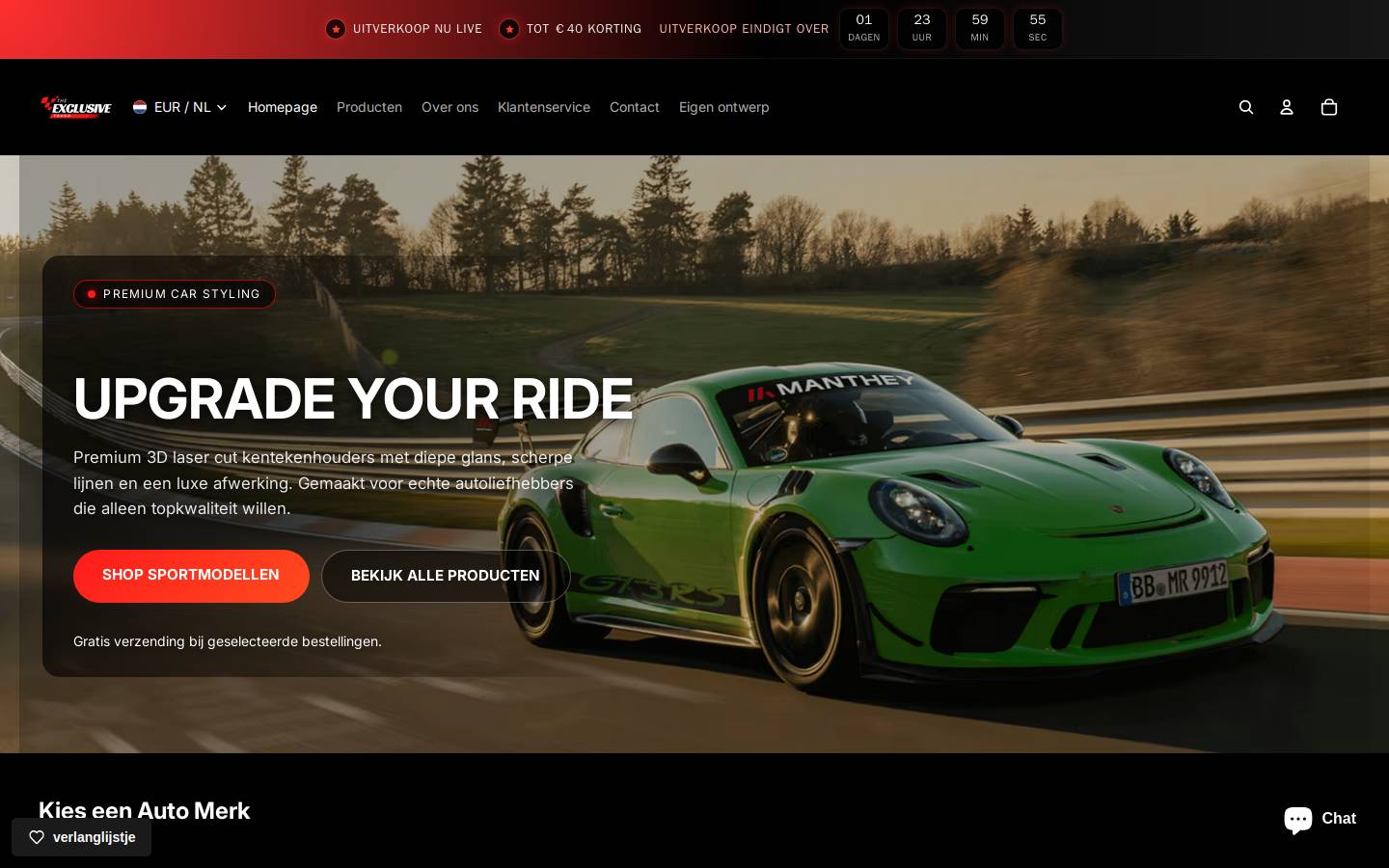The height and width of the screenshot is (868, 1389).
Task: Click the Kies een Auto Merk heading
Action: point(145,811)
